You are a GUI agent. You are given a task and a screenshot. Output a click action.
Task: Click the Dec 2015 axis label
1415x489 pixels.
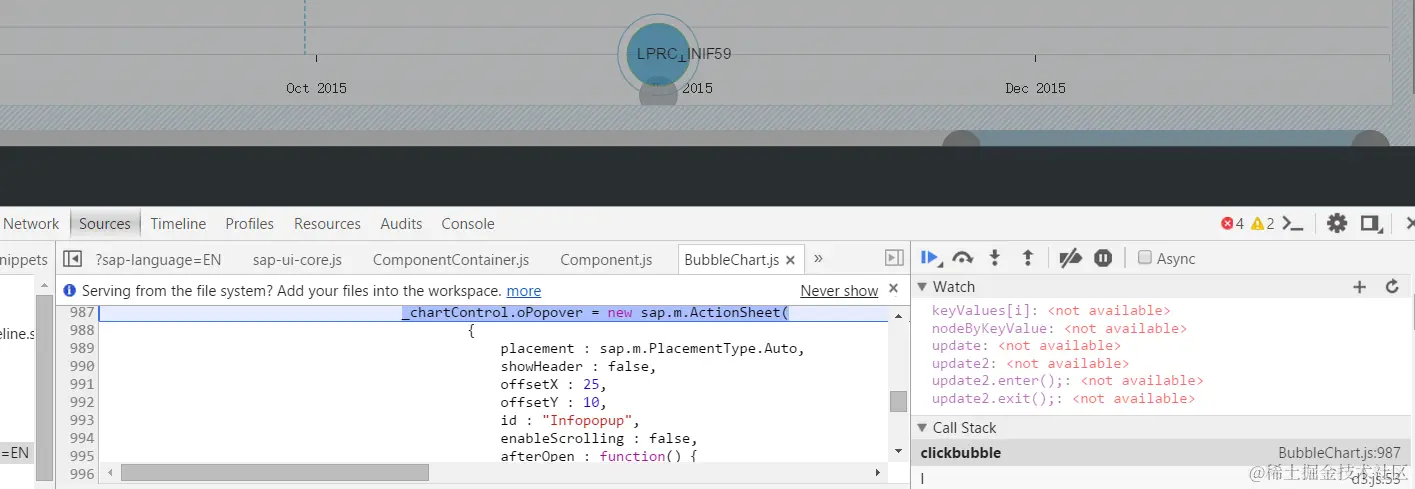(x=1035, y=88)
